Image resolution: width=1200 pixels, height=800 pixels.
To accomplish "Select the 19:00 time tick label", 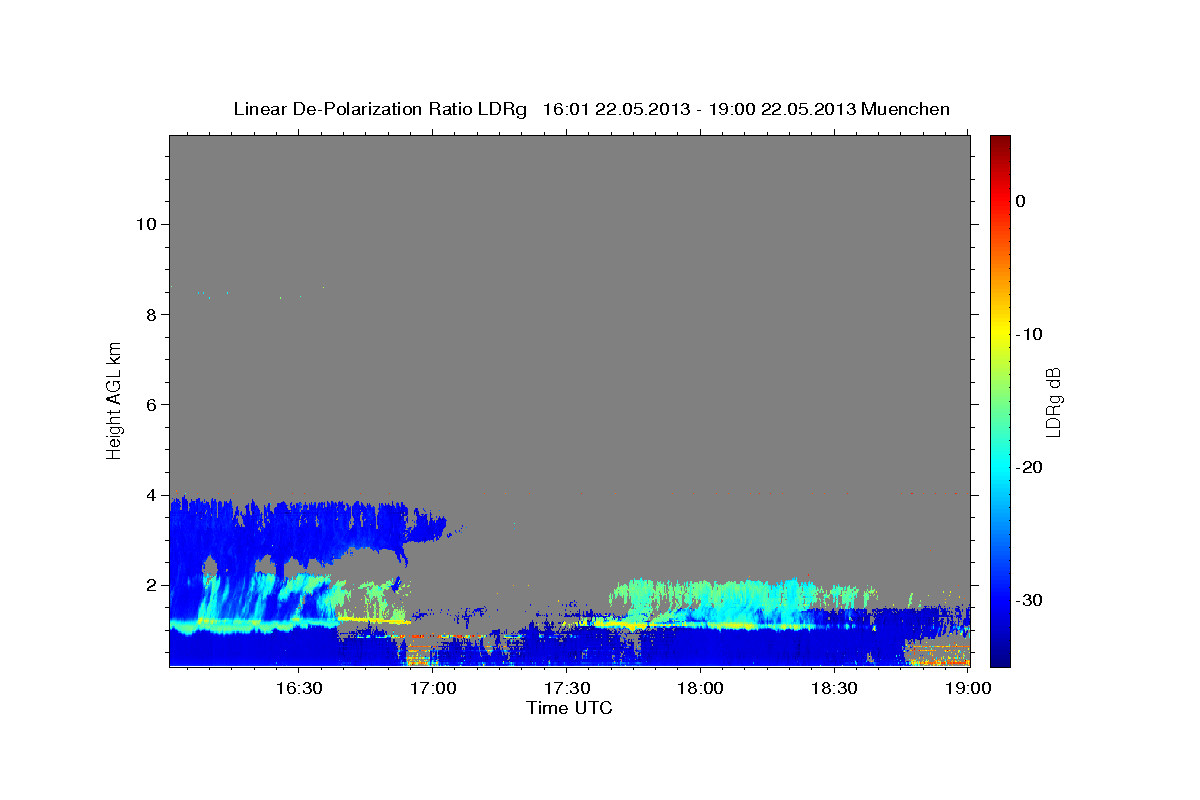I will 968,688.
